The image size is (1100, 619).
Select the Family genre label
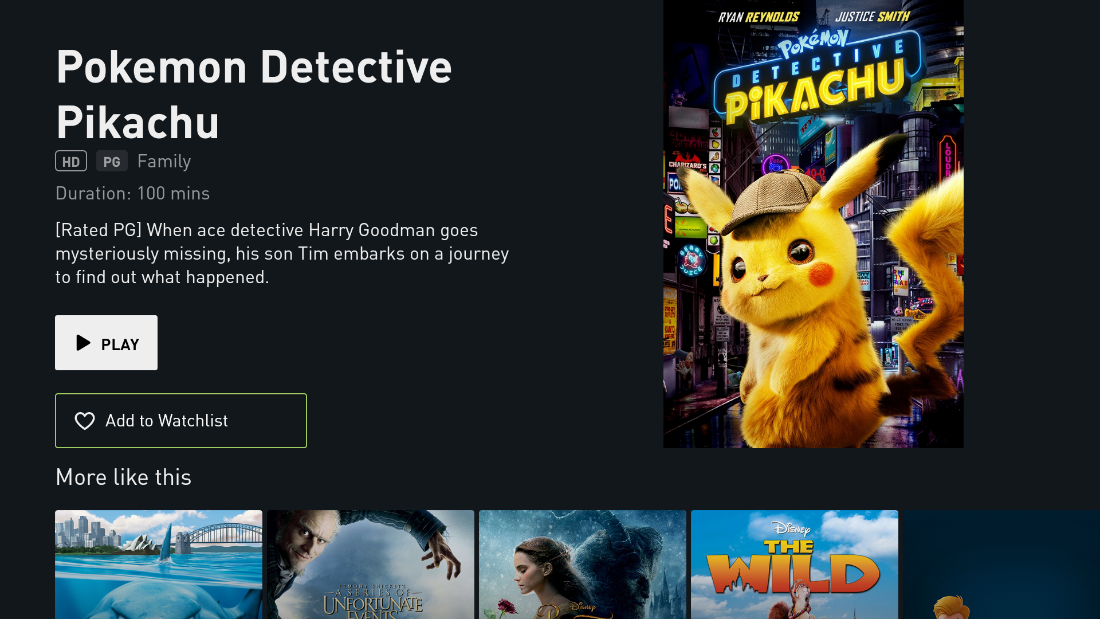164,161
